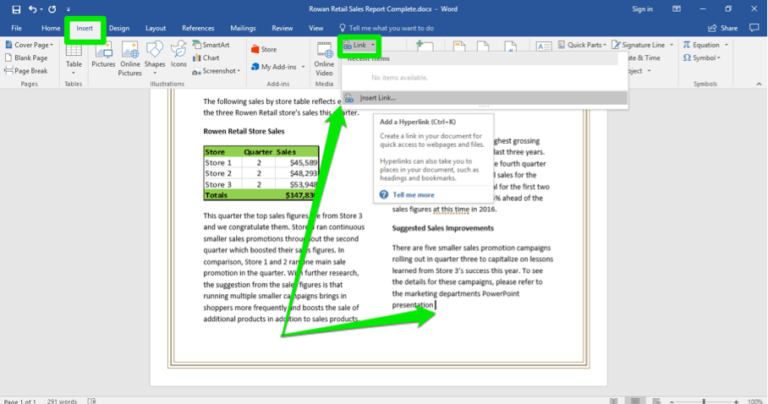Open the Equation gallery arrow
Image resolution: width=768 pixels, height=404 pixels.
pos(726,45)
